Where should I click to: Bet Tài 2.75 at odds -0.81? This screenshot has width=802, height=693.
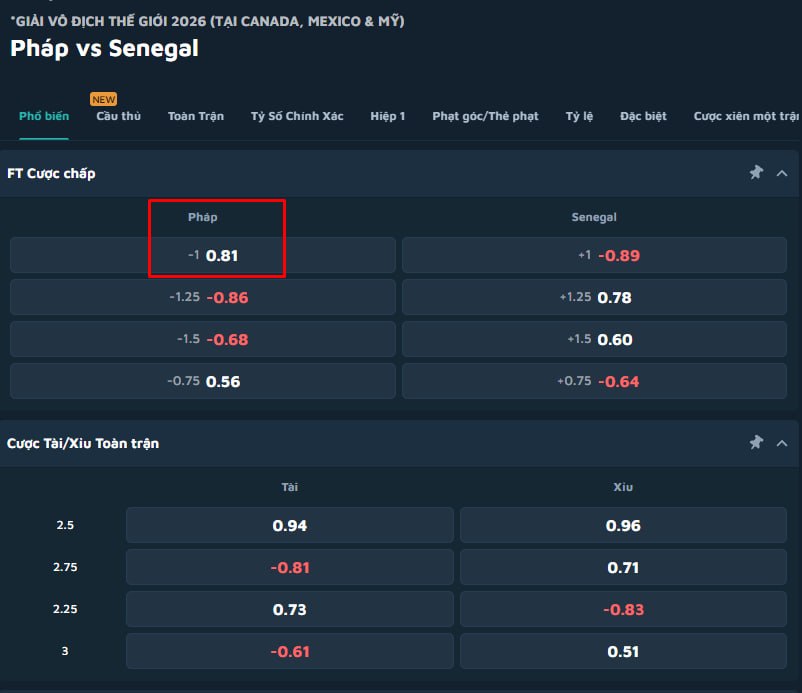point(289,567)
